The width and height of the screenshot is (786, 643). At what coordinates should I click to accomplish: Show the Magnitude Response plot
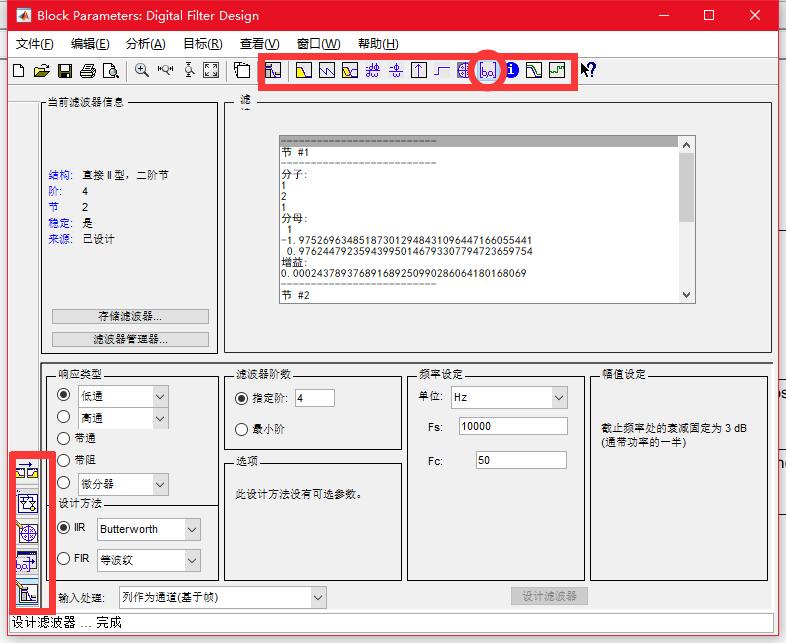(x=304, y=70)
